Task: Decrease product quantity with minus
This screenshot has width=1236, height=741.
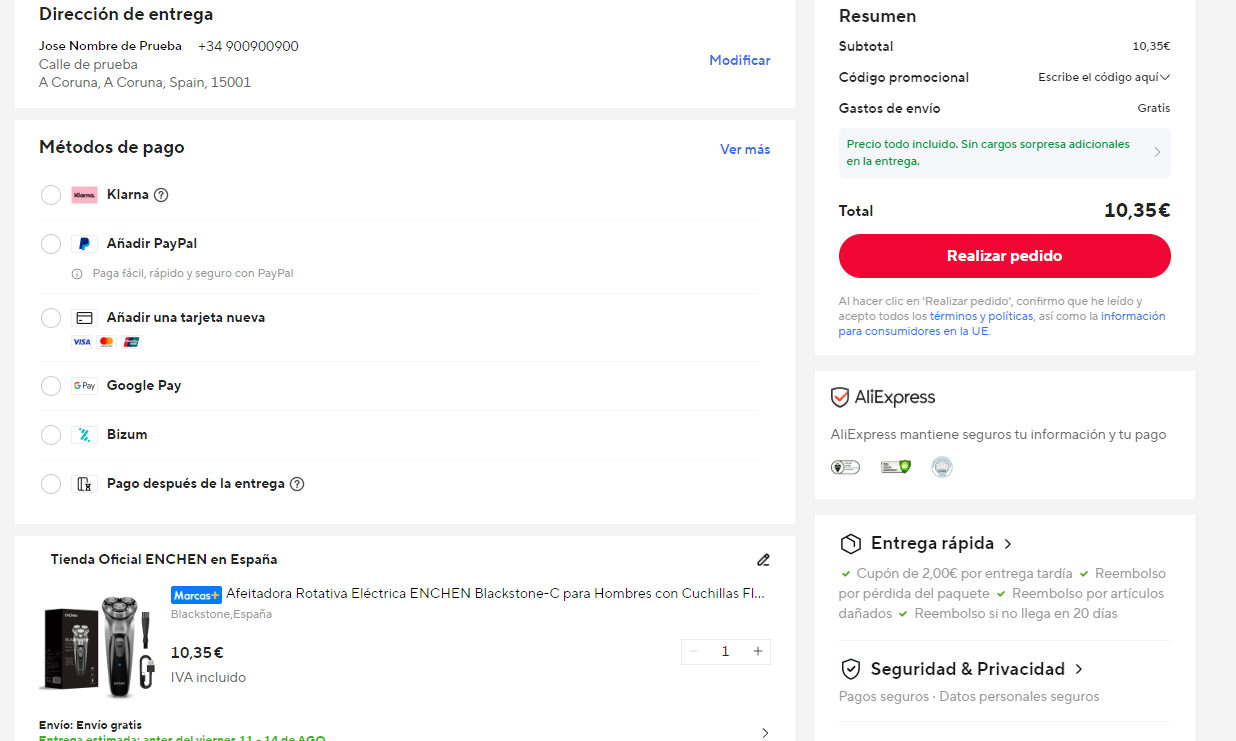Action: [x=695, y=652]
